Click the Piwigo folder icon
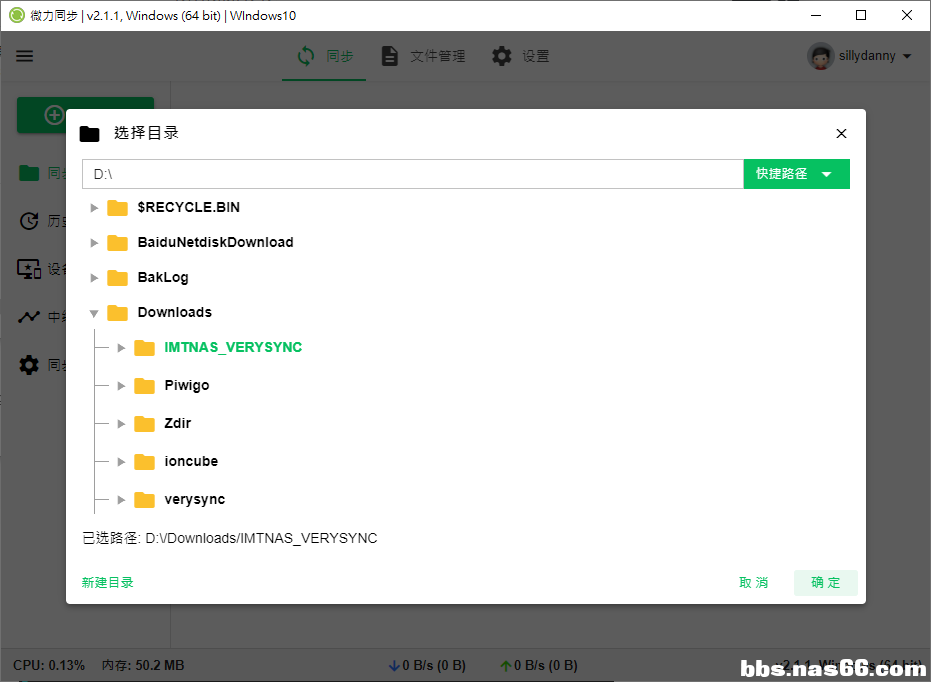The image size is (931, 682). (x=144, y=386)
